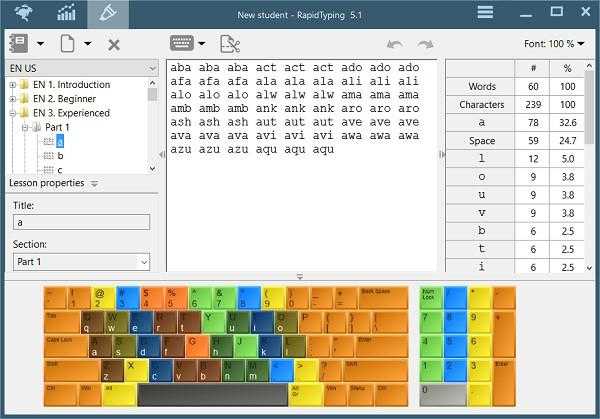
Task: Click the keyboard layout icon
Action: (x=181, y=44)
